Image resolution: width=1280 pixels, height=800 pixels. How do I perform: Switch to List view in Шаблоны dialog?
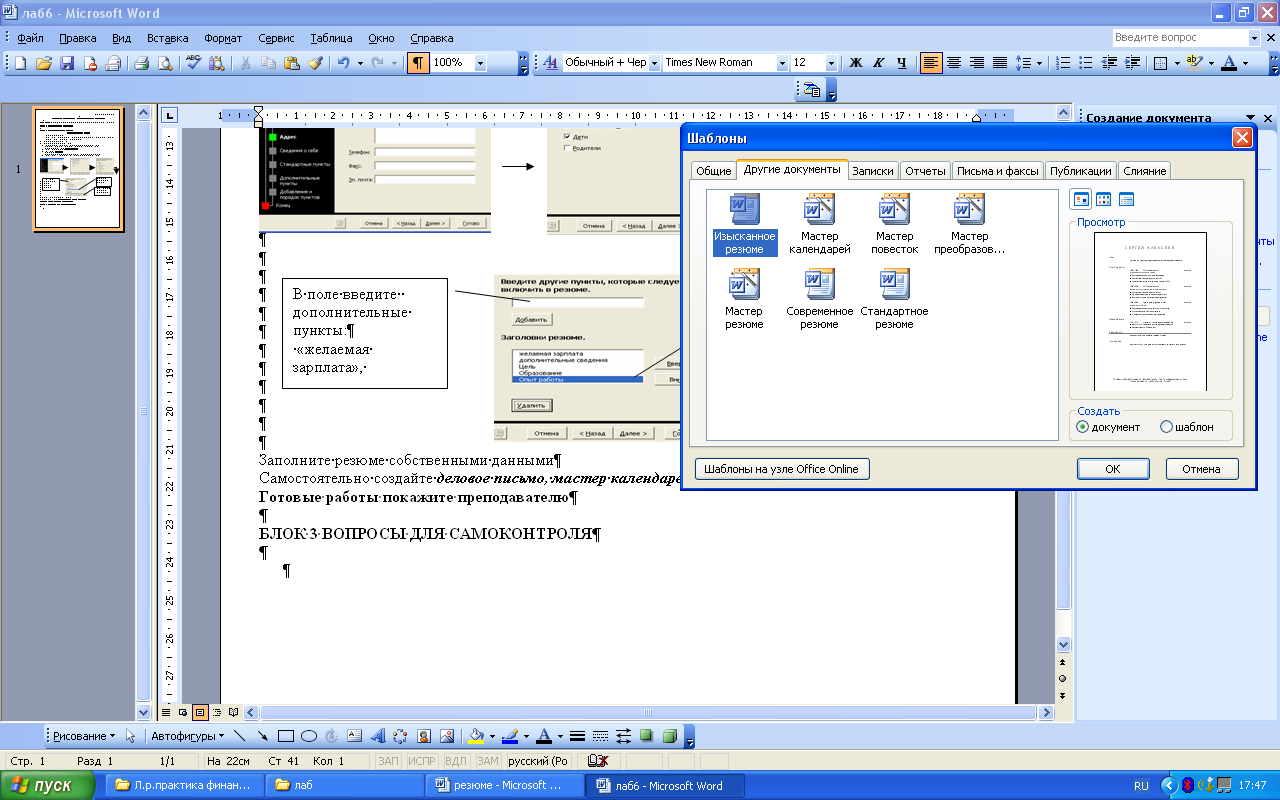pyautogui.click(x=1103, y=199)
